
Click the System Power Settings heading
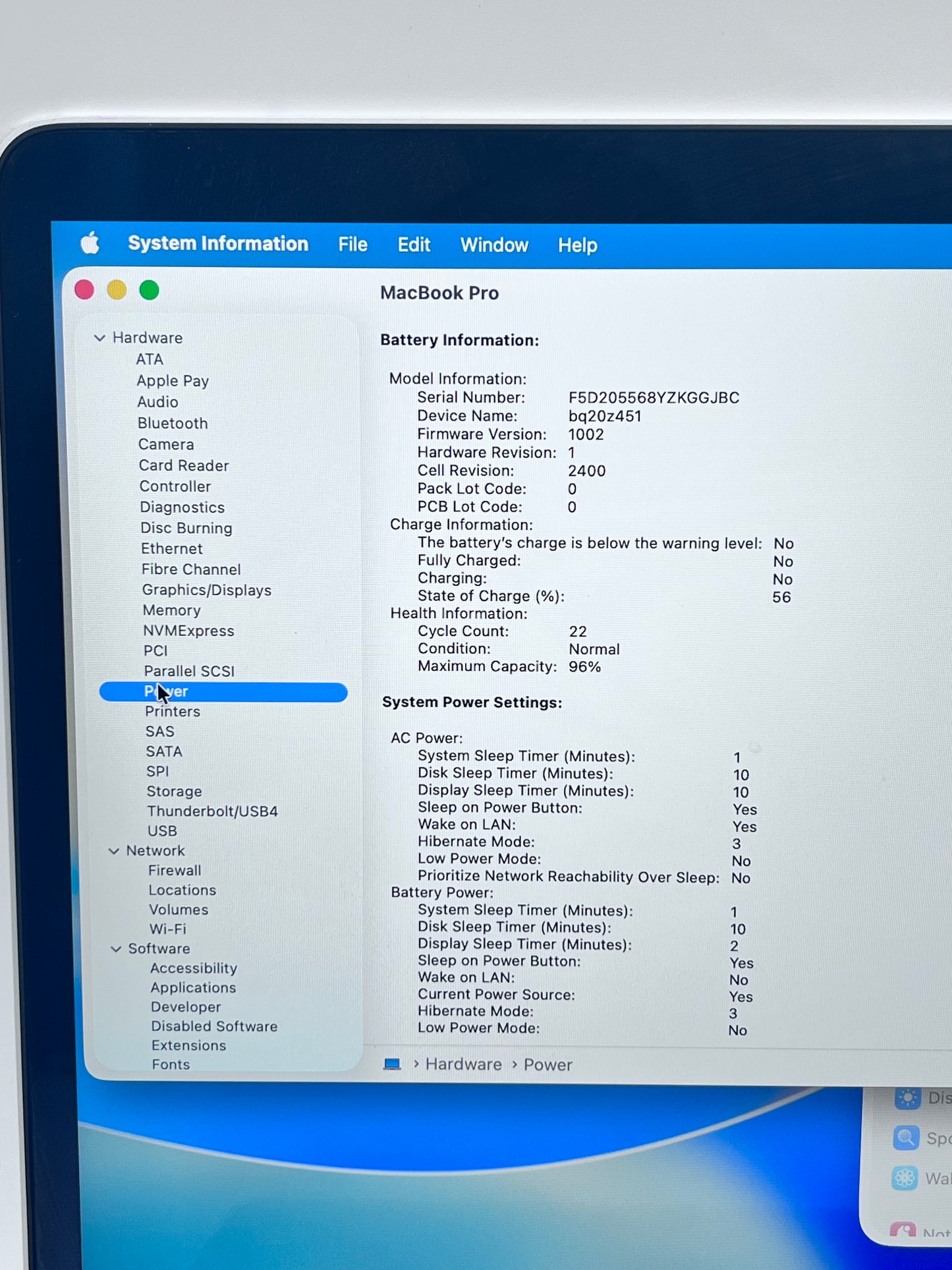pos(472,703)
